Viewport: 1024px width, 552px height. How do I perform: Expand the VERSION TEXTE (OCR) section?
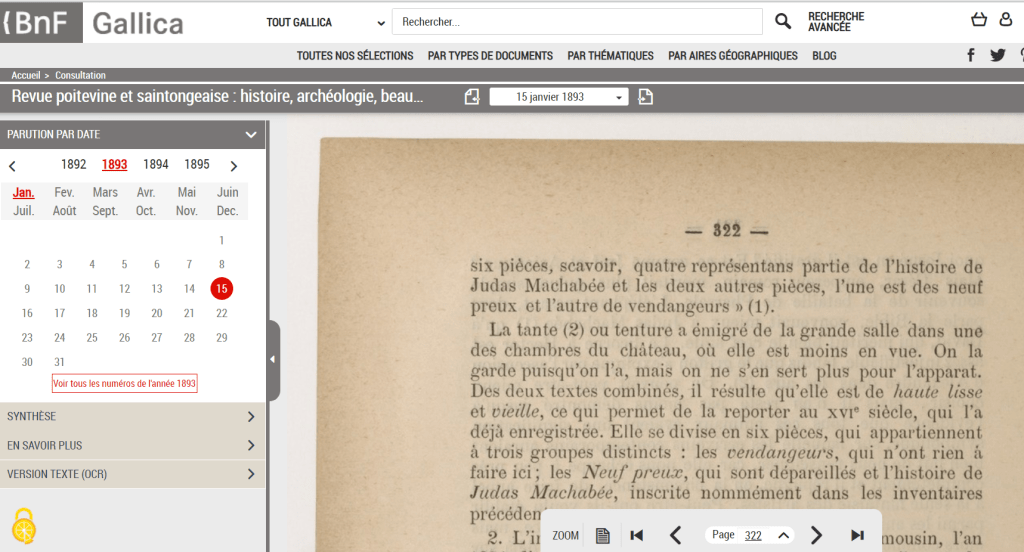click(132, 474)
